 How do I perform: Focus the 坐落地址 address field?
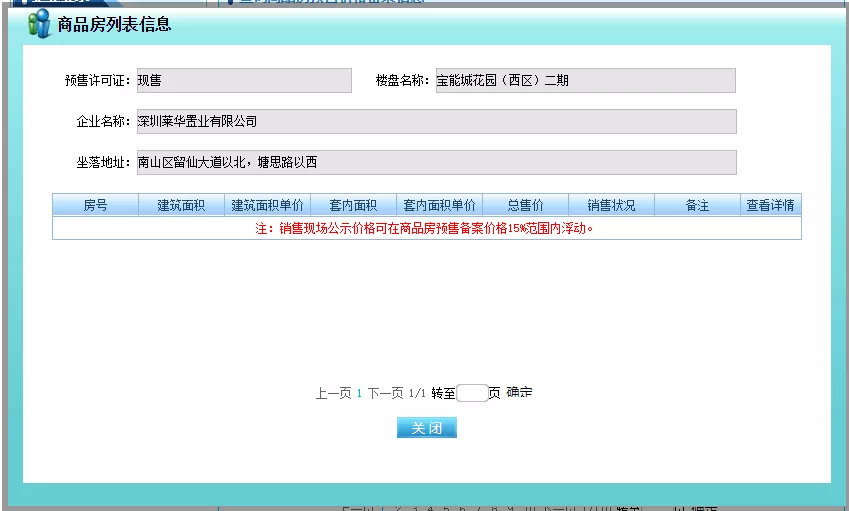coord(436,163)
